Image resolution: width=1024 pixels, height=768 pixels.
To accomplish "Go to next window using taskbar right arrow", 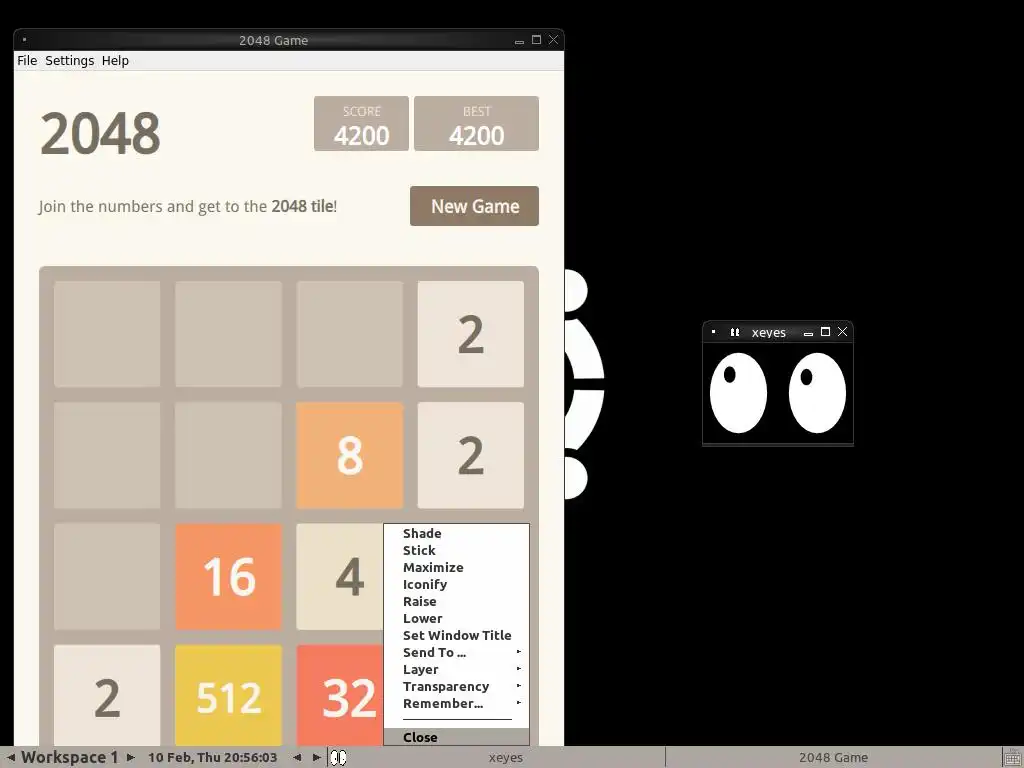I will (317, 758).
